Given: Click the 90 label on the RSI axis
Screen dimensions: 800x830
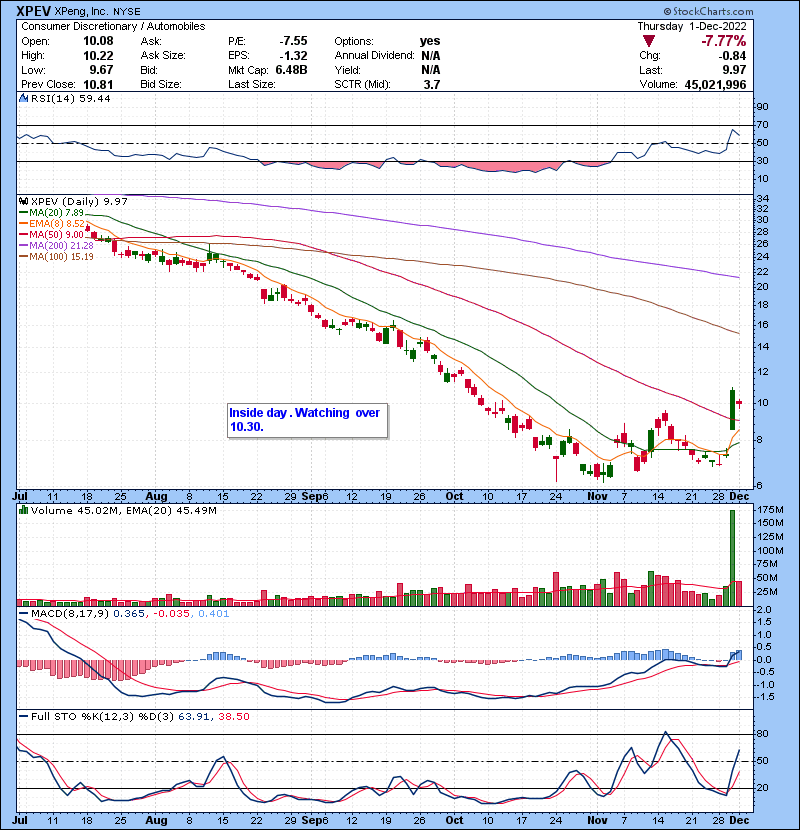Looking at the screenshot, I should 762,107.
